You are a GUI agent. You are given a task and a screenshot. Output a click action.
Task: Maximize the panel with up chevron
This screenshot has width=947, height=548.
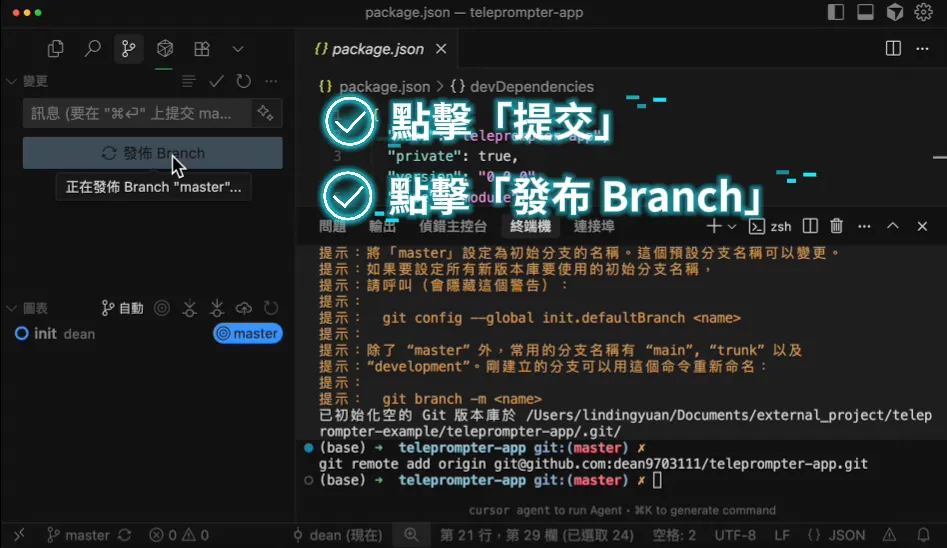(893, 226)
